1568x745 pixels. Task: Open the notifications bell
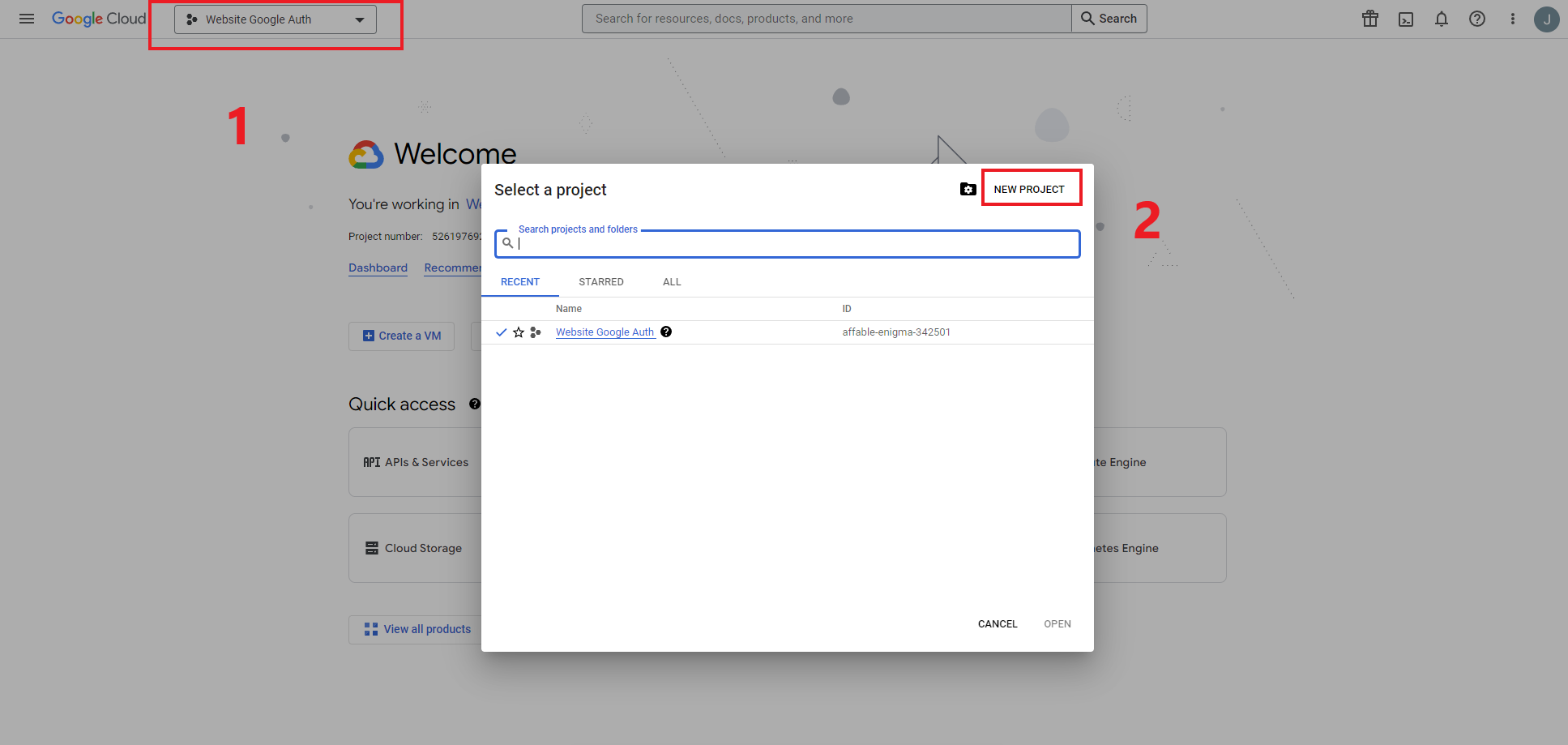pyautogui.click(x=1442, y=19)
